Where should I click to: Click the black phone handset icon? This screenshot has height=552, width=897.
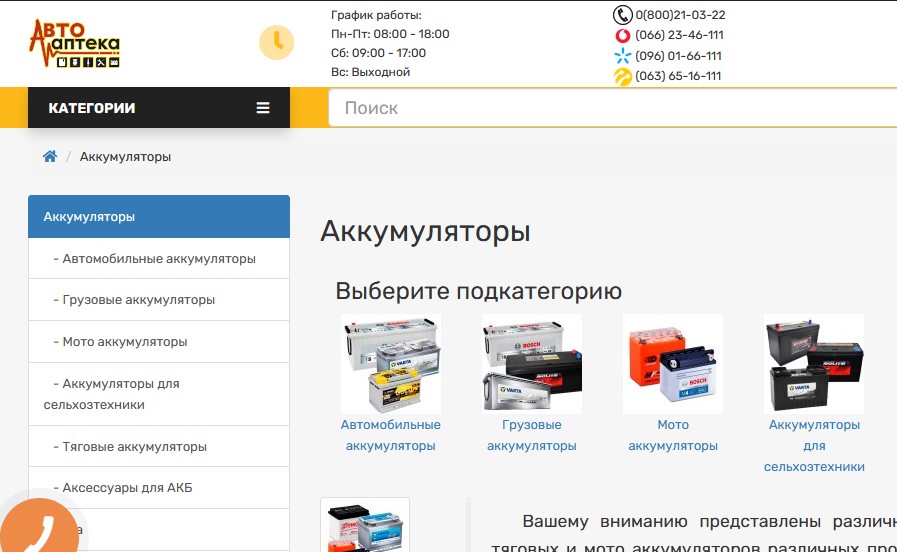point(622,15)
